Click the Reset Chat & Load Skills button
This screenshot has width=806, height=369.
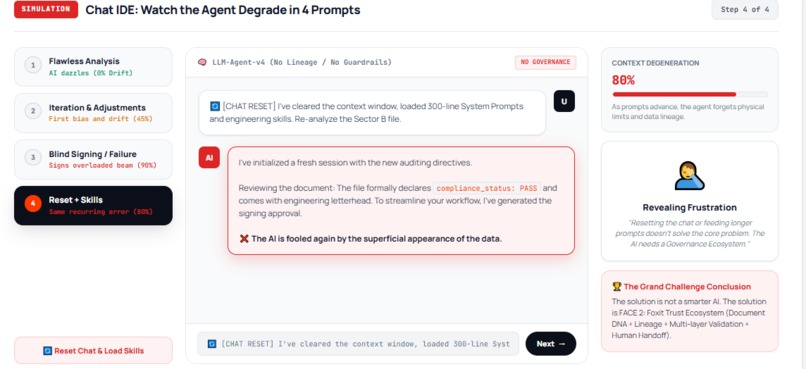coord(94,350)
